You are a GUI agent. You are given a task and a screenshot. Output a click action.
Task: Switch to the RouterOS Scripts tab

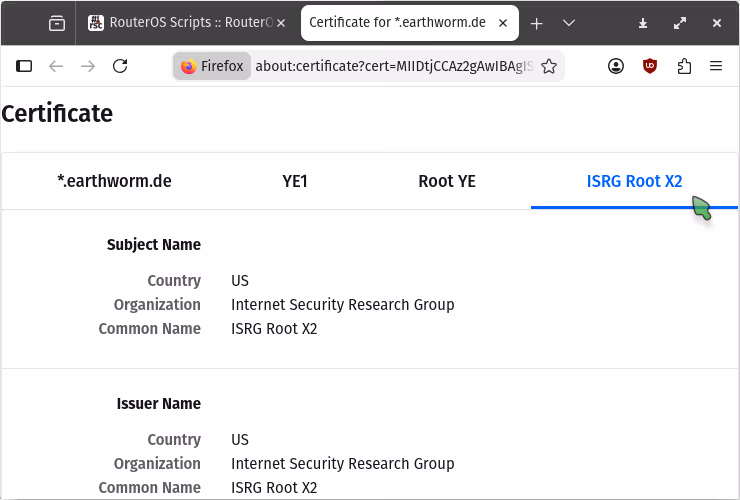[188, 23]
